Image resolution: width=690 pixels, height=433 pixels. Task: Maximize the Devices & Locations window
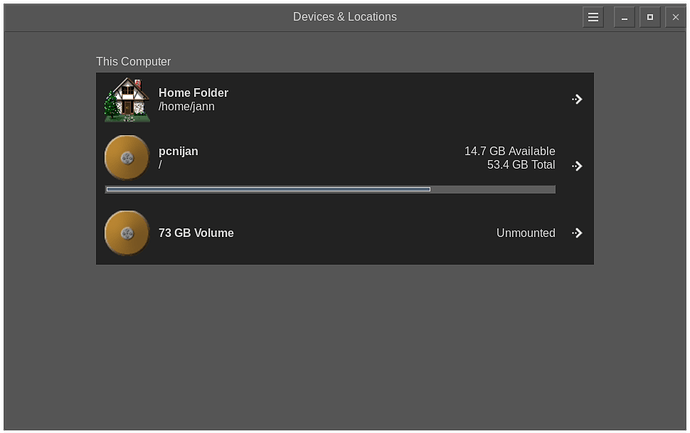649,17
